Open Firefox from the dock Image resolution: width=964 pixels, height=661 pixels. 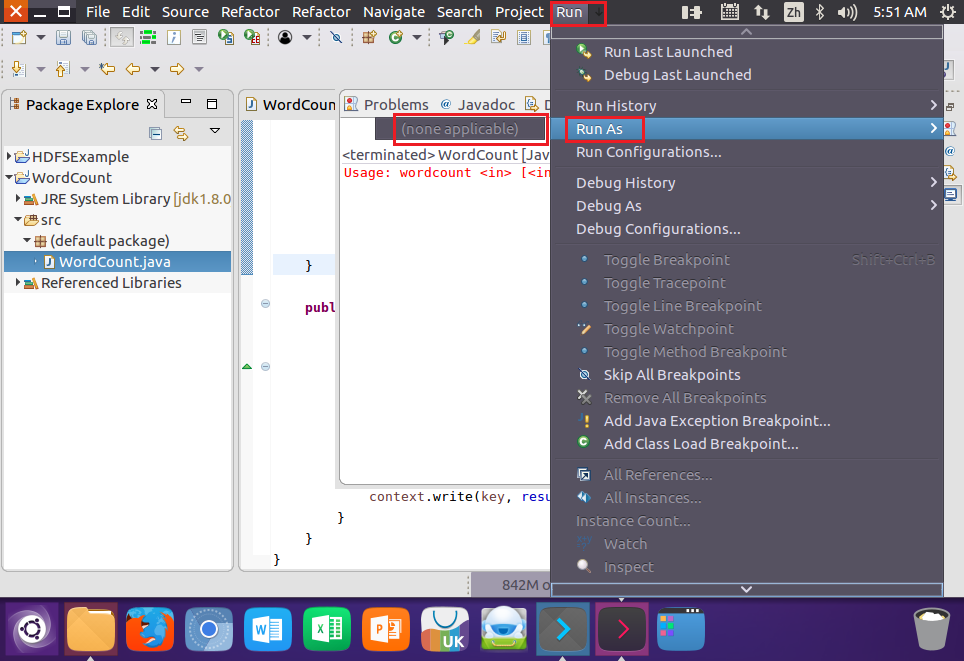[149, 628]
